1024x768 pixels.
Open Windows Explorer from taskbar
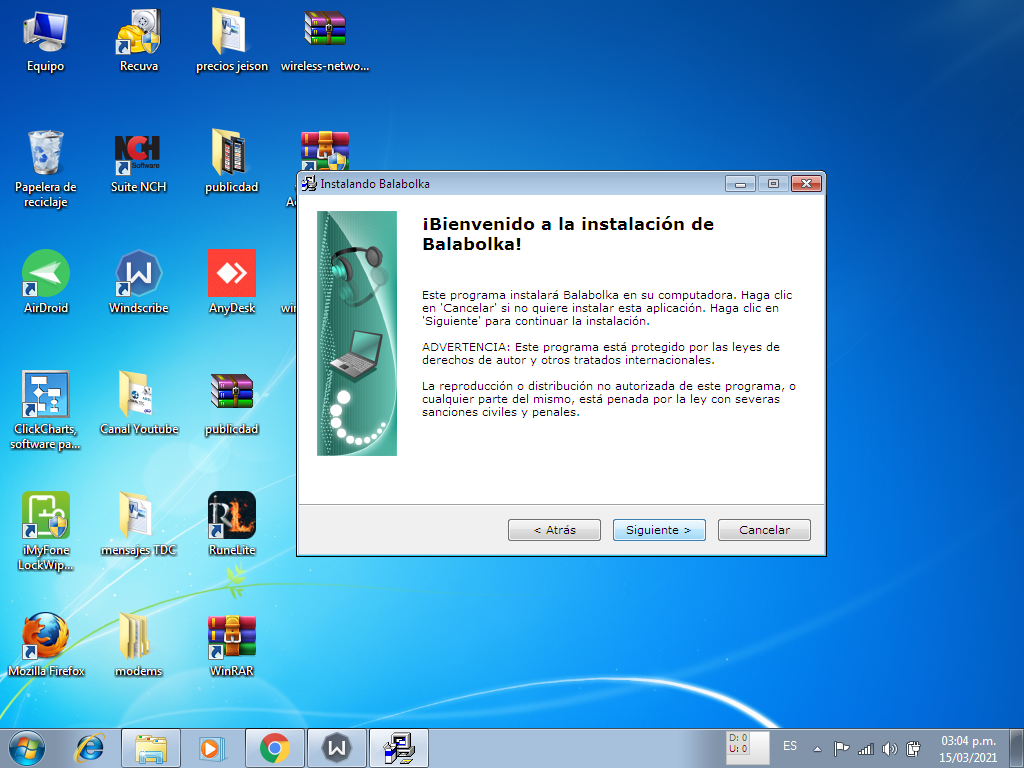151,748
